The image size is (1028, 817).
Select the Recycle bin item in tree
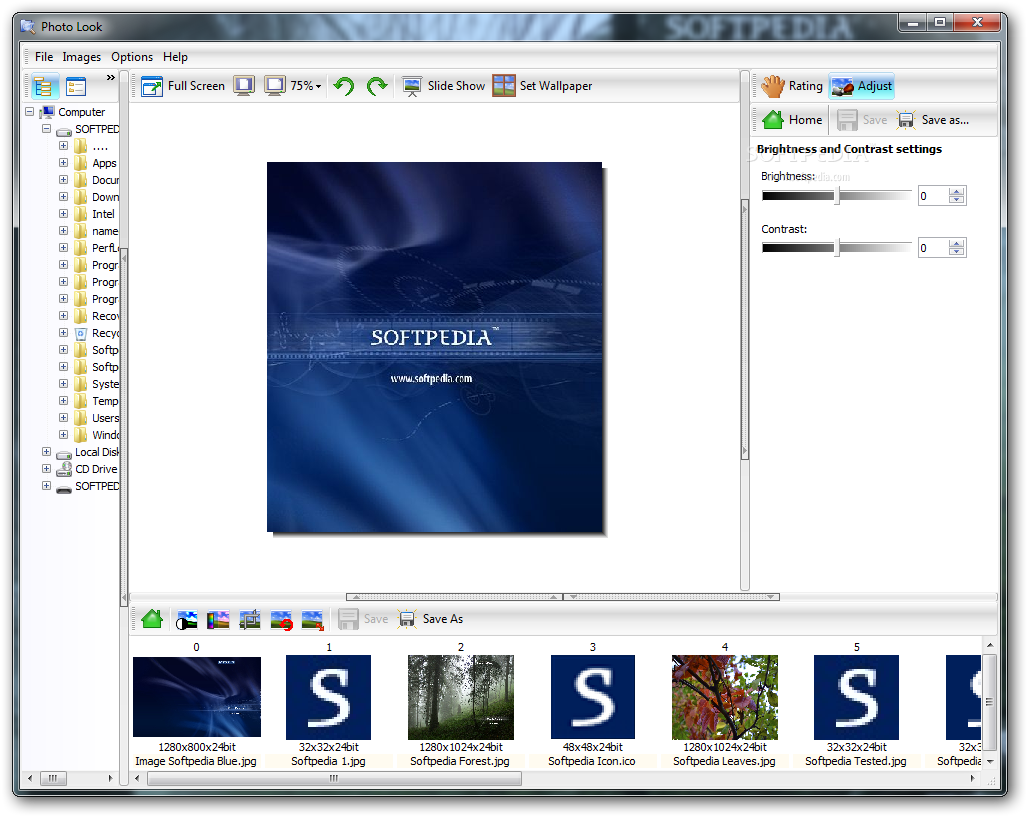105,333
